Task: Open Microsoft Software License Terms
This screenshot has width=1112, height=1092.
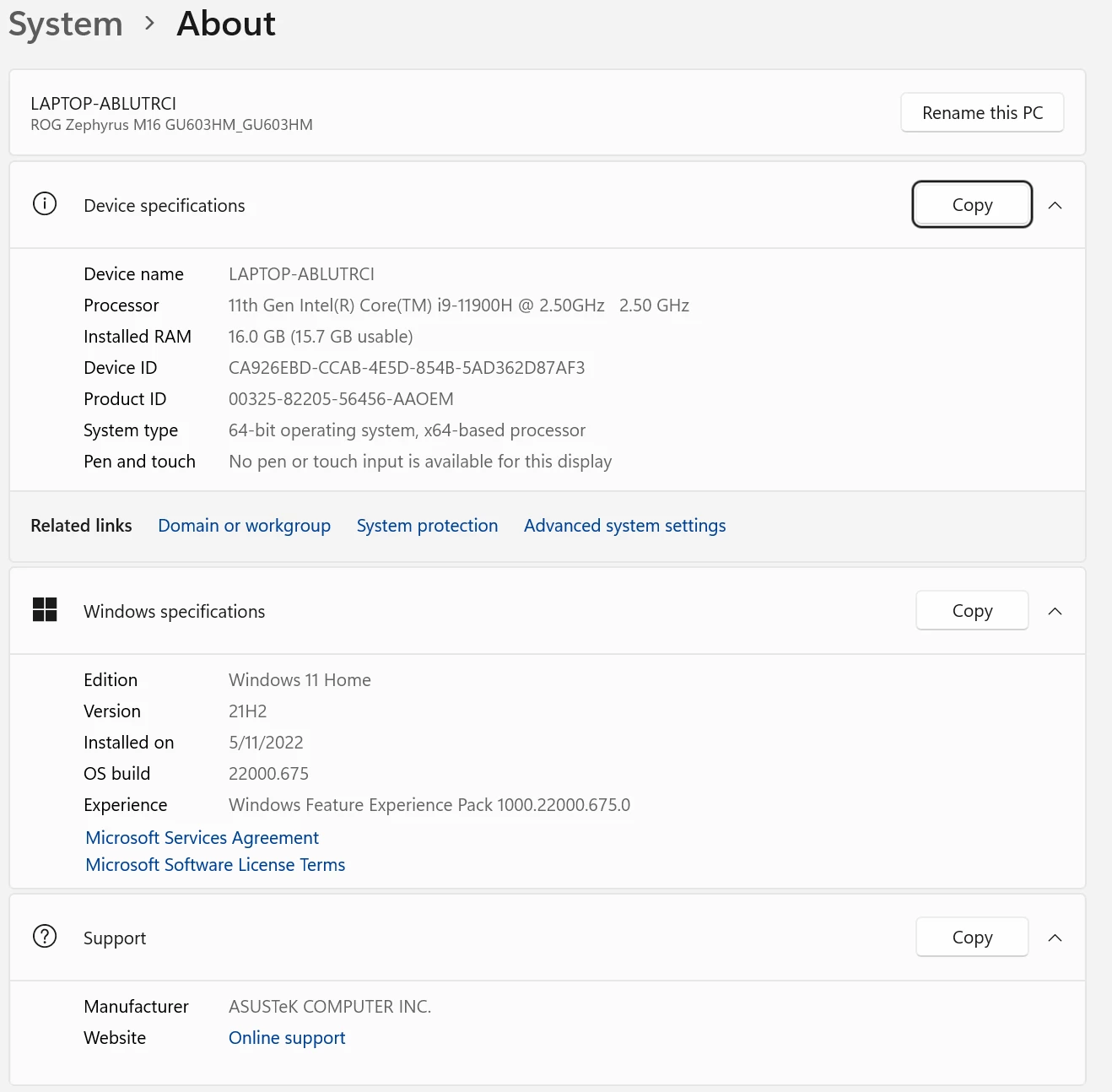Action: tap(215, 864)
